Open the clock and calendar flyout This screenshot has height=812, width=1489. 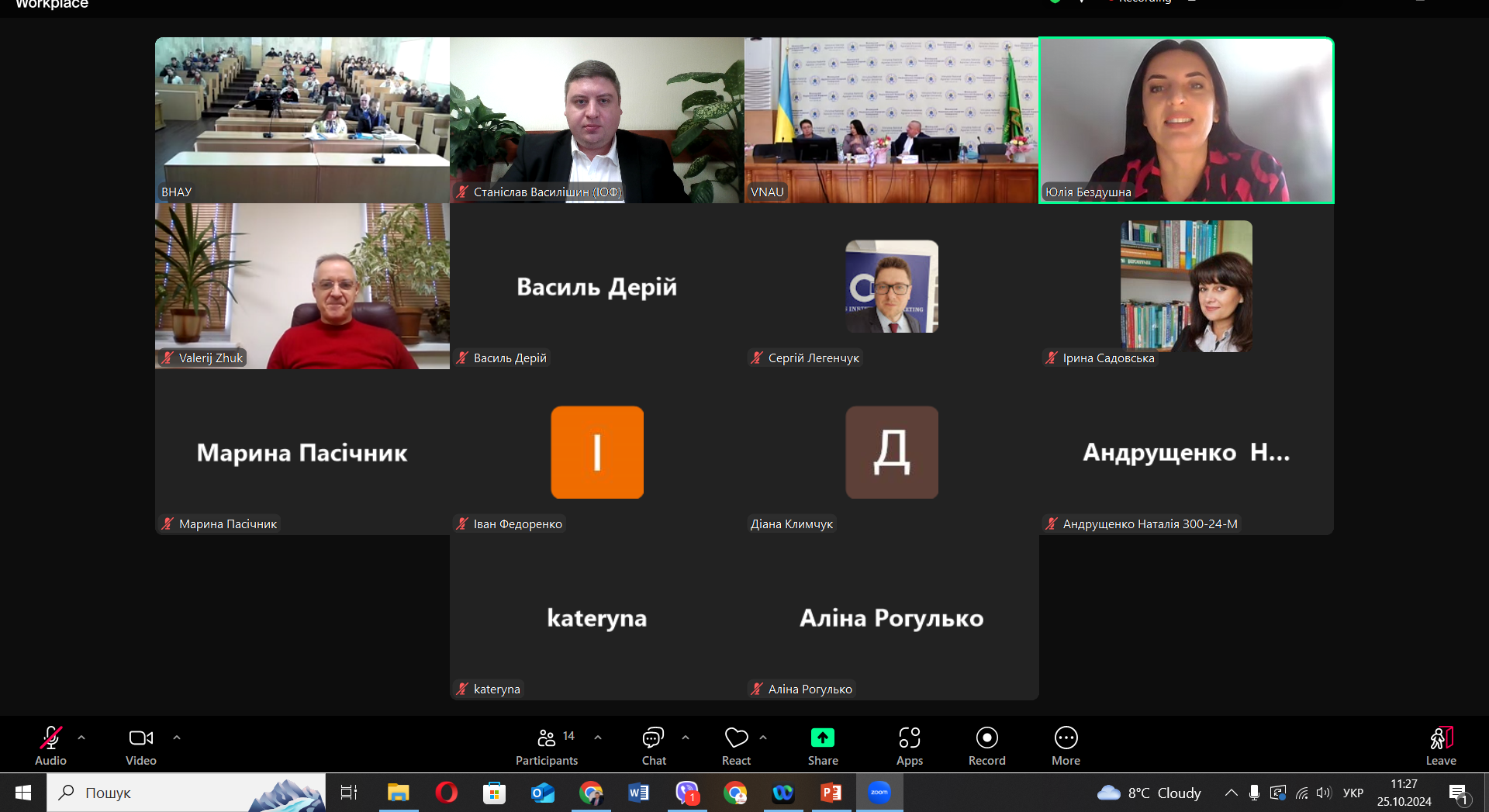[1404, 793]
